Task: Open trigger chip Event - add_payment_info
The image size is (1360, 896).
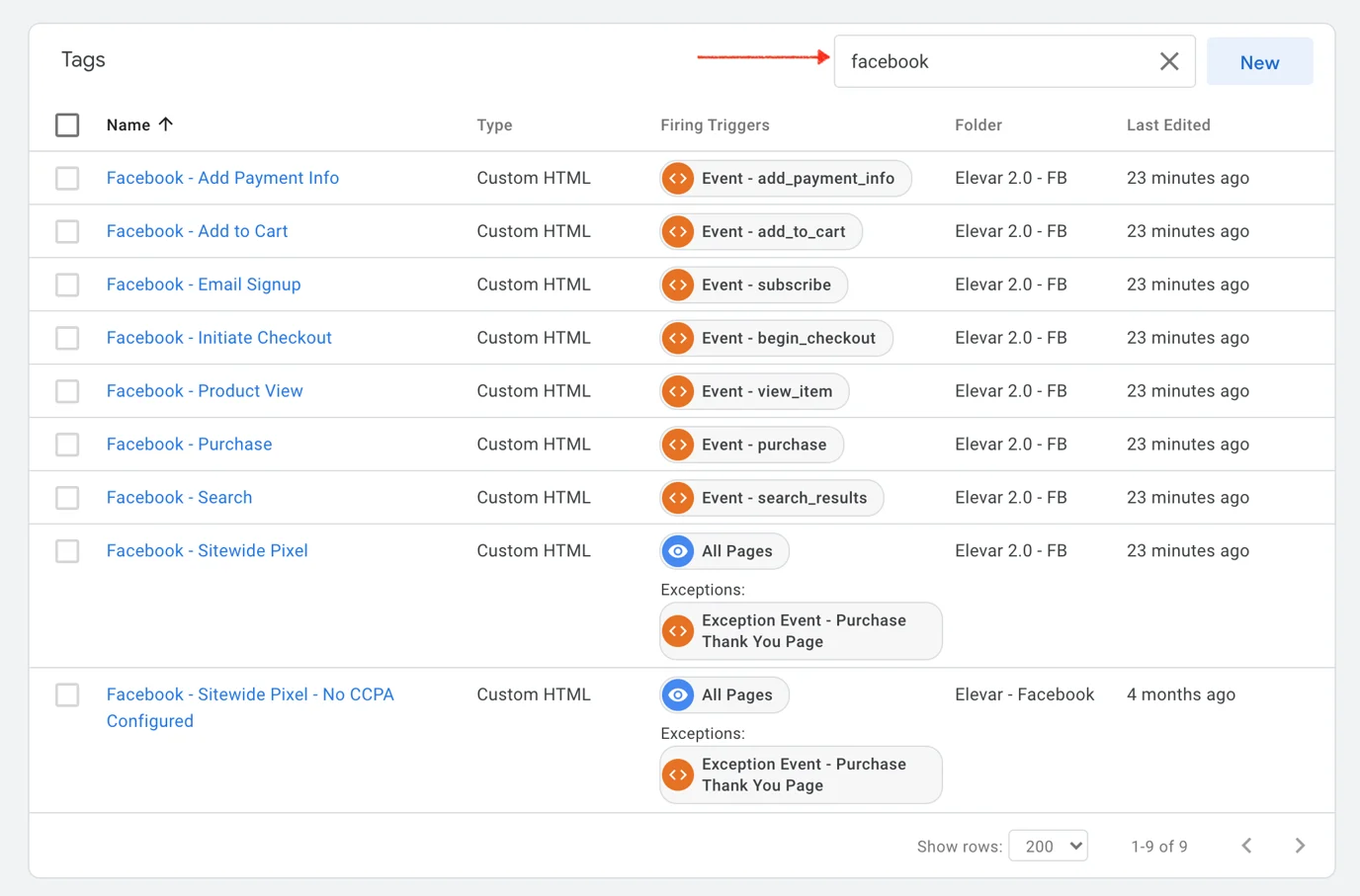Action: (x=786, y=178)
